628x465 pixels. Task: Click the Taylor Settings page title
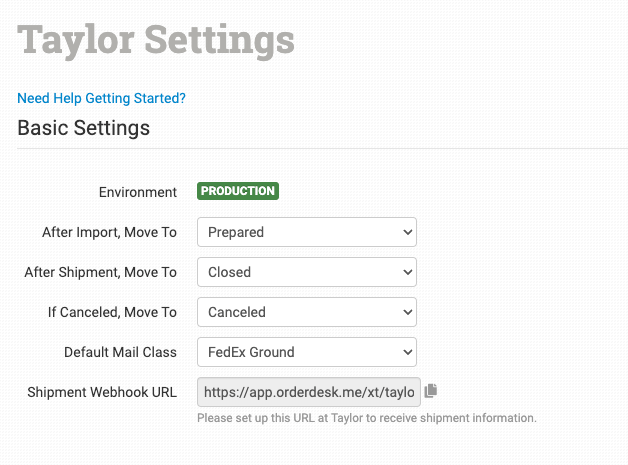click(156, 40)
